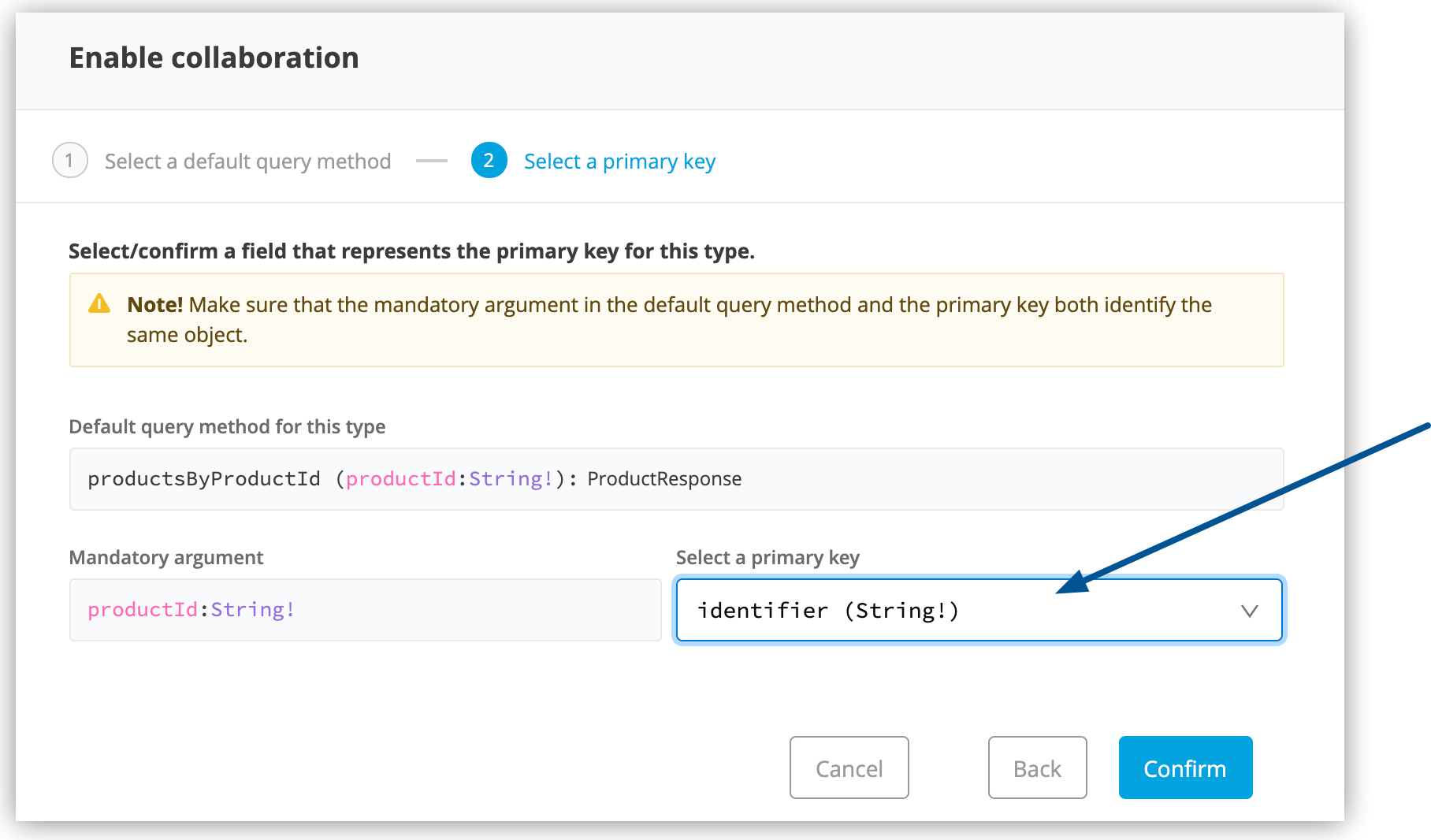The width and height of the screenshot is (1431, 840).
Task: Click the warning triangle icon in the note banner
Action: 101,304
